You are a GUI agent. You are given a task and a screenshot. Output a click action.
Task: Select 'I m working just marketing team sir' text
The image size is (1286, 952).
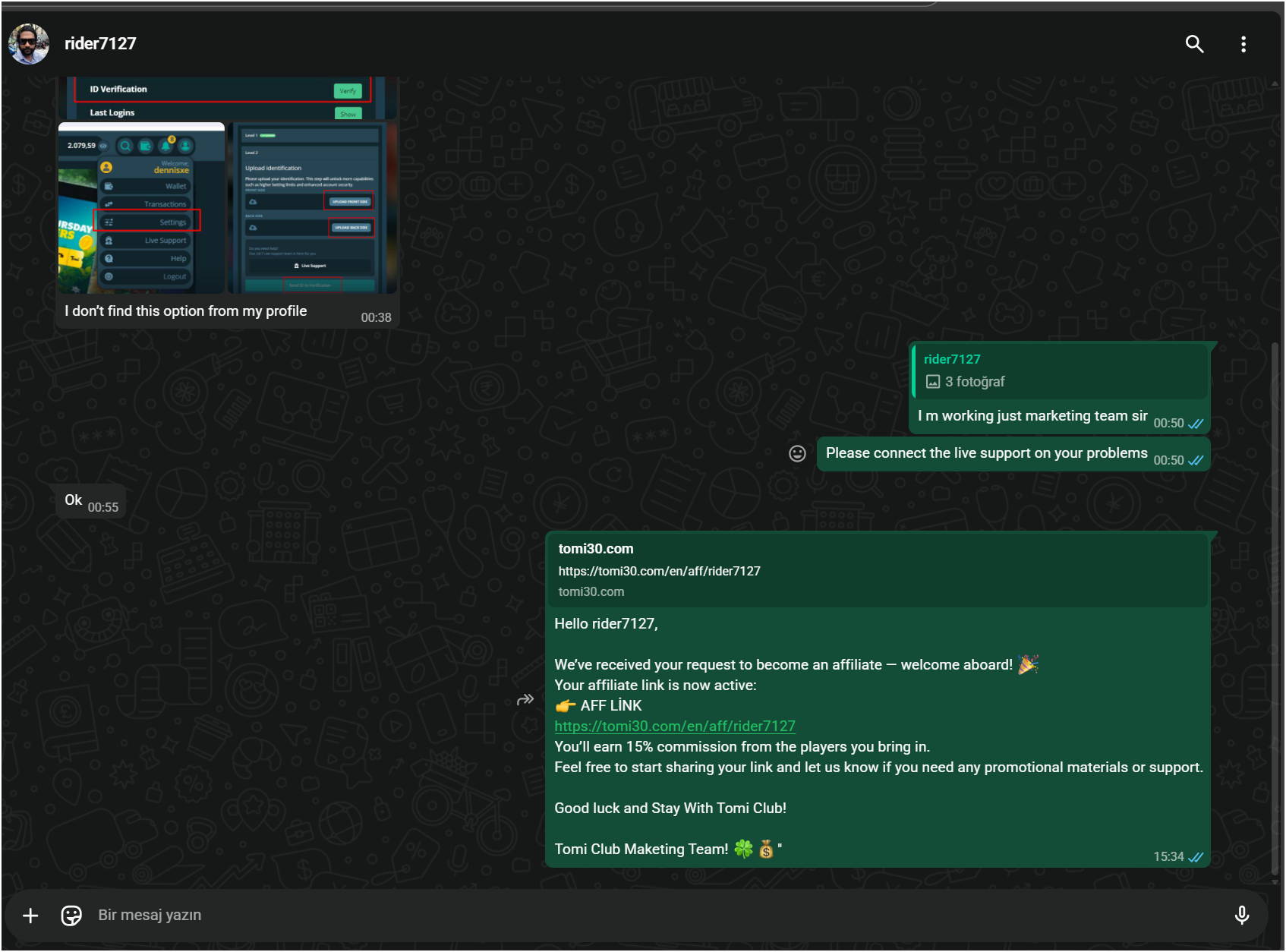click(1032, 416)
